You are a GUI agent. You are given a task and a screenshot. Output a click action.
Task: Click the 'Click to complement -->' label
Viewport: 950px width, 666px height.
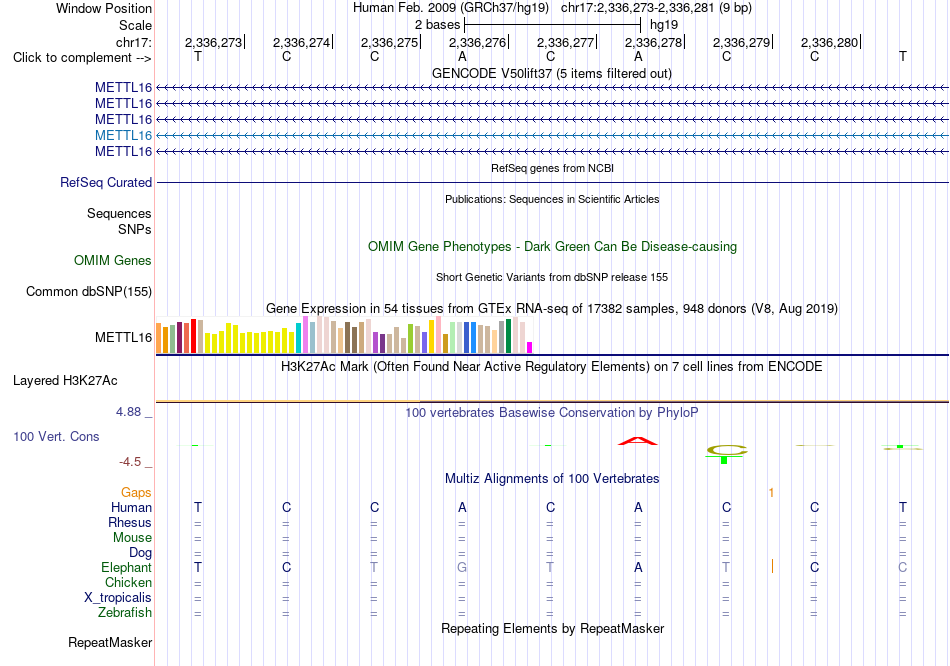82,58
